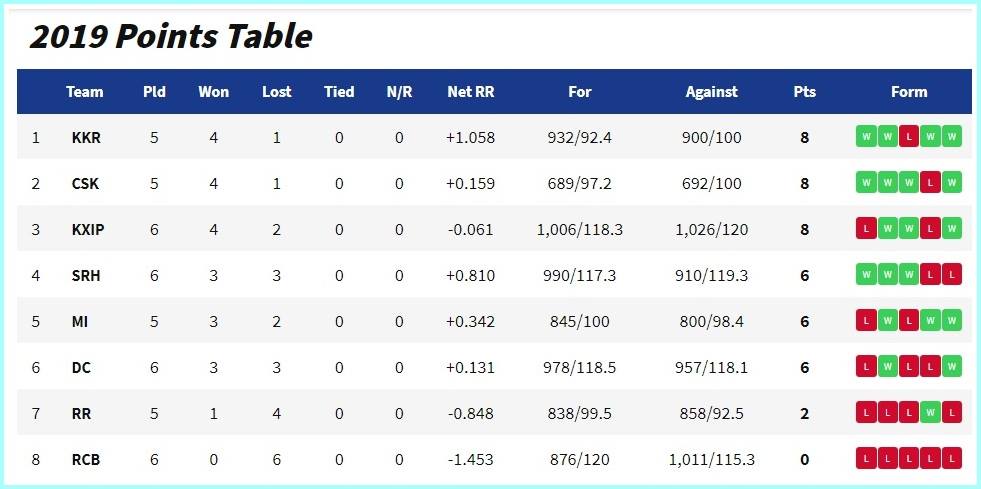
Task: Click CSK's red L form badge
Action: (930, 183)
